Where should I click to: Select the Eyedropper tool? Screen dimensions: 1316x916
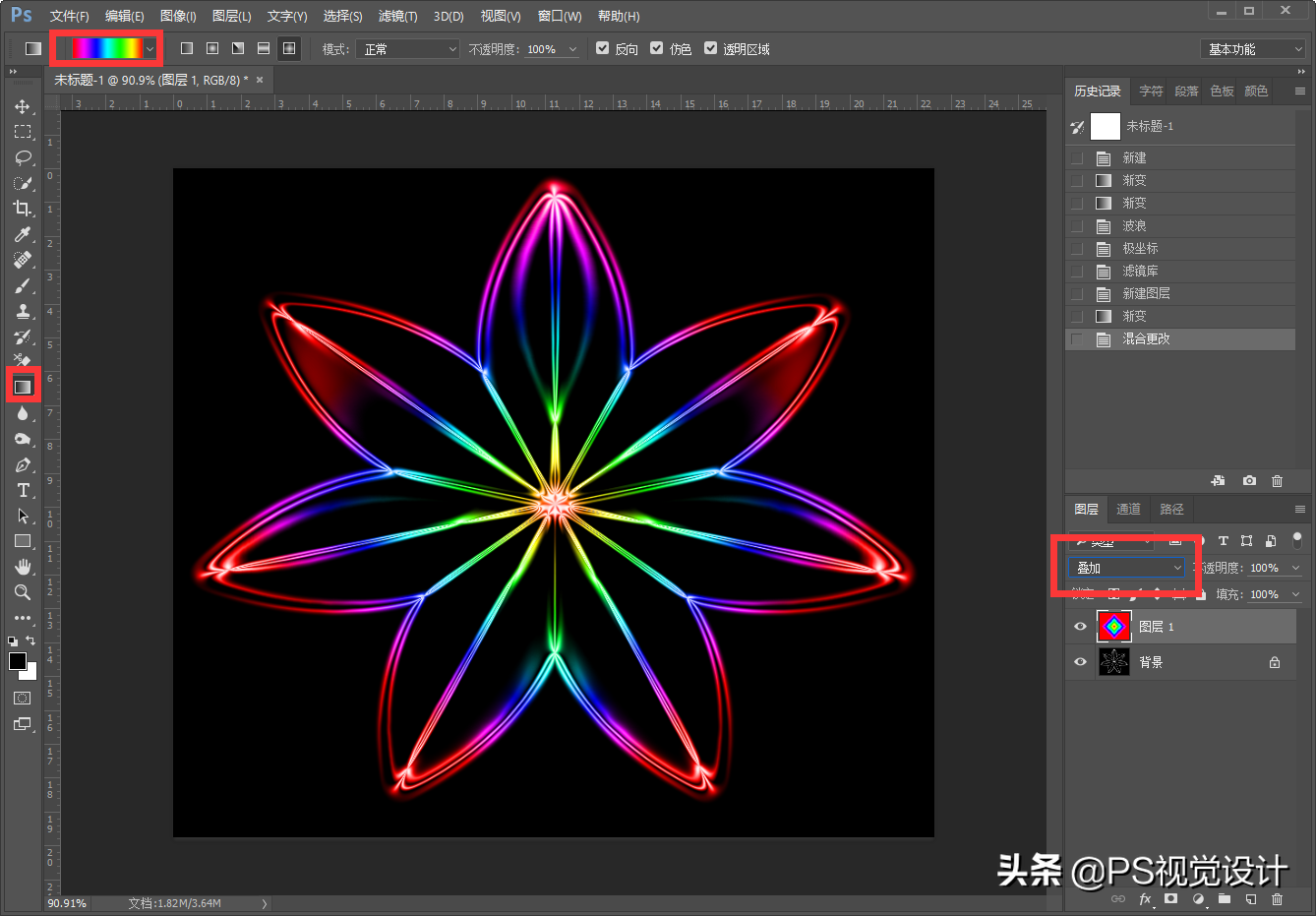(23, 234)
